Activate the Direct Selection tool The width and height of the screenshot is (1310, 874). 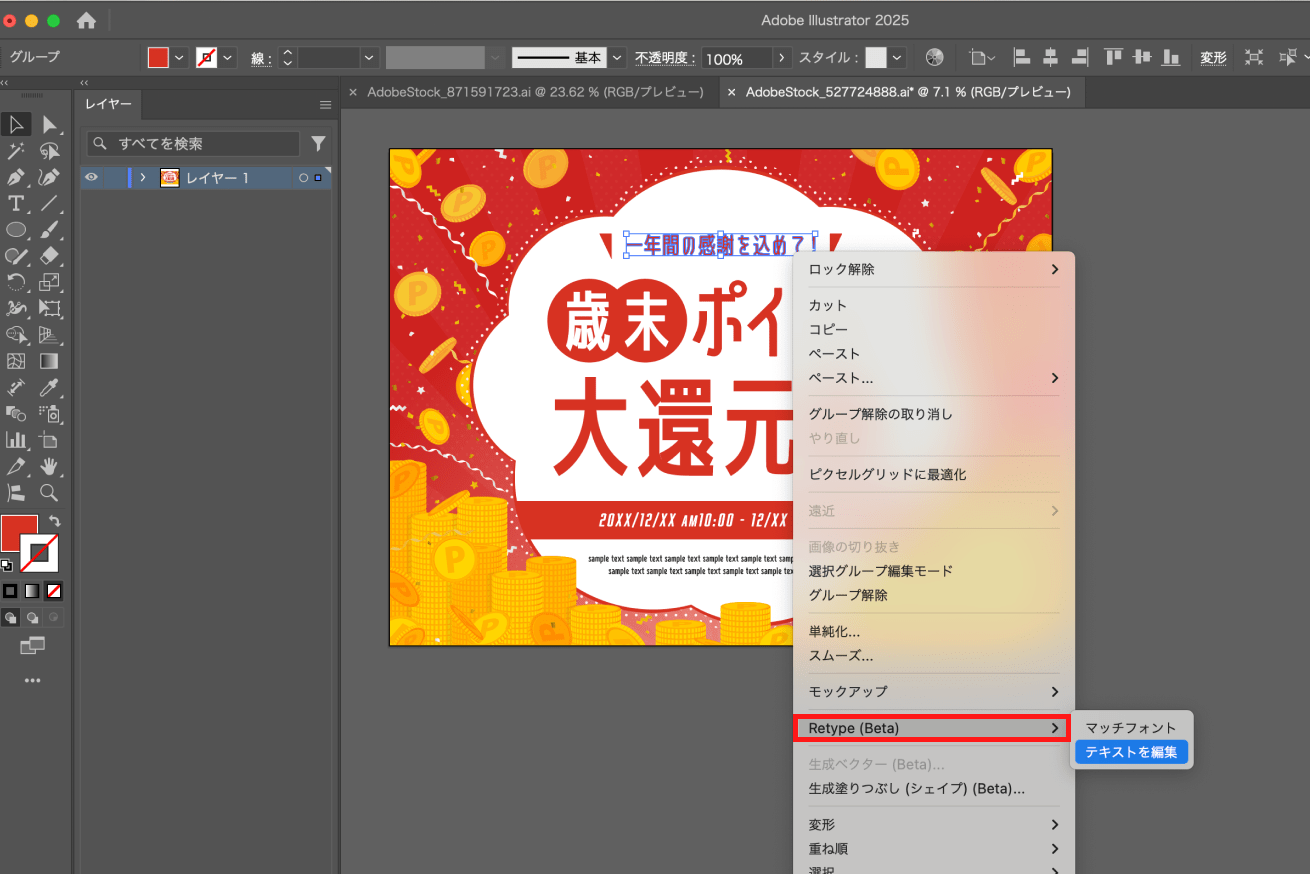[49, 124]
